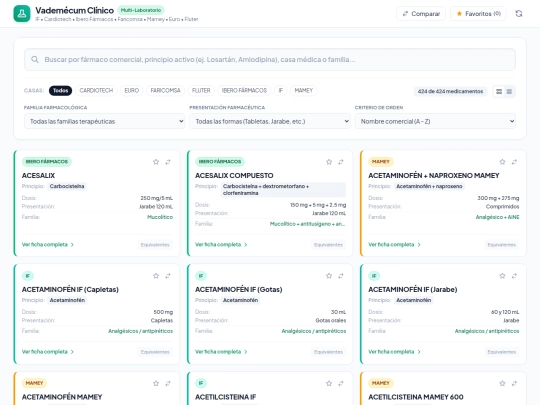
Task: Click the ACETAMINOFÉN IF (Jarabe) card title
Action: pyautogui.click(x=413, y=289)
